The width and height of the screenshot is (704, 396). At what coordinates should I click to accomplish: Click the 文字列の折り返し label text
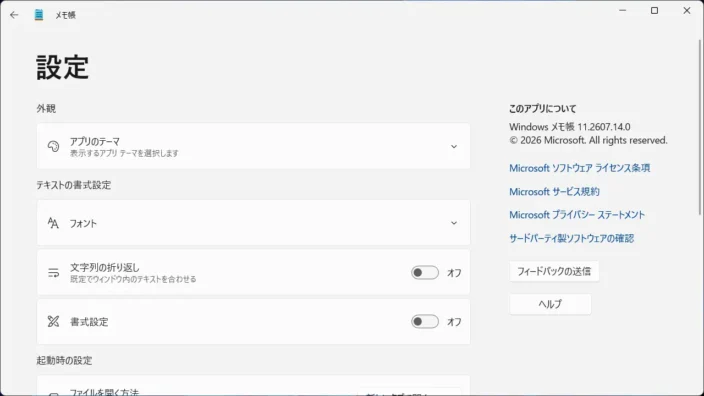[x=105, y=268]
